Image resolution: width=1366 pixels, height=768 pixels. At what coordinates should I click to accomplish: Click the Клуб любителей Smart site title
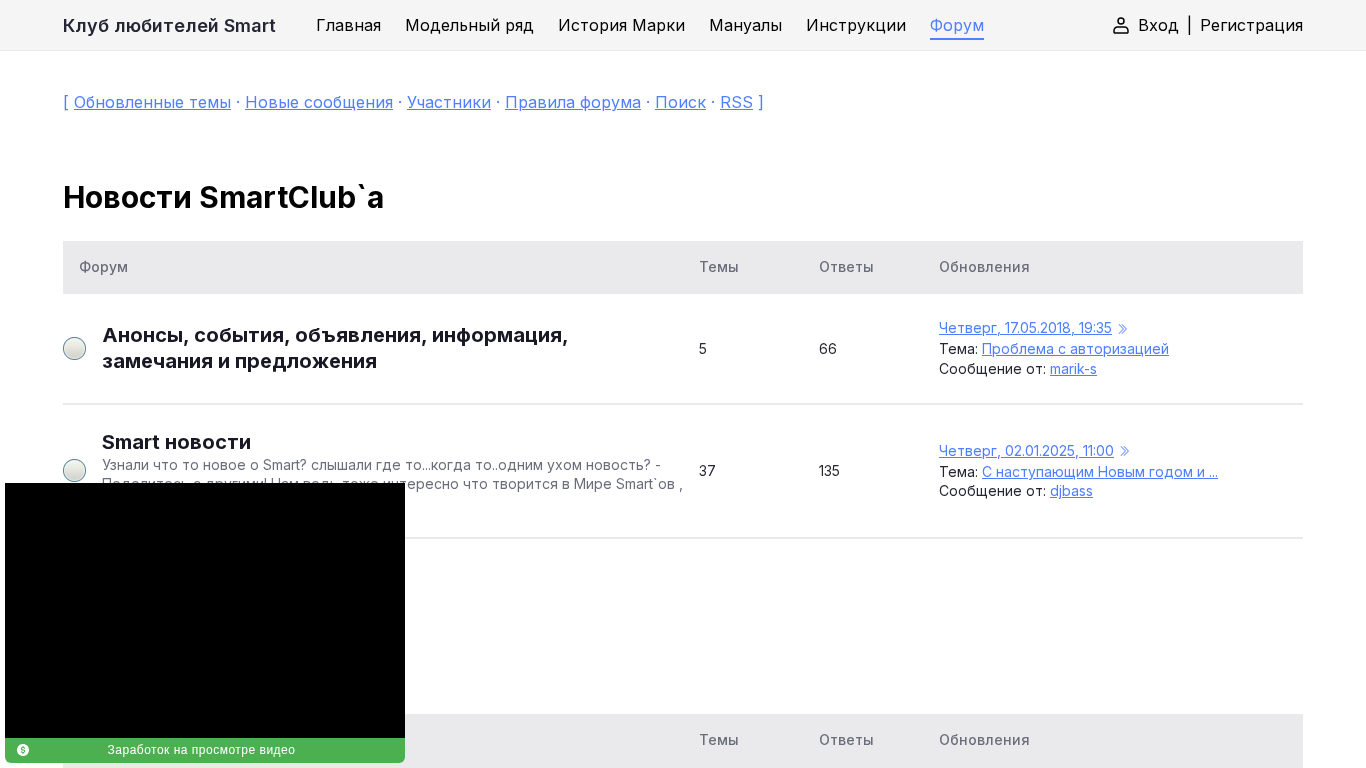coord(169,25)
